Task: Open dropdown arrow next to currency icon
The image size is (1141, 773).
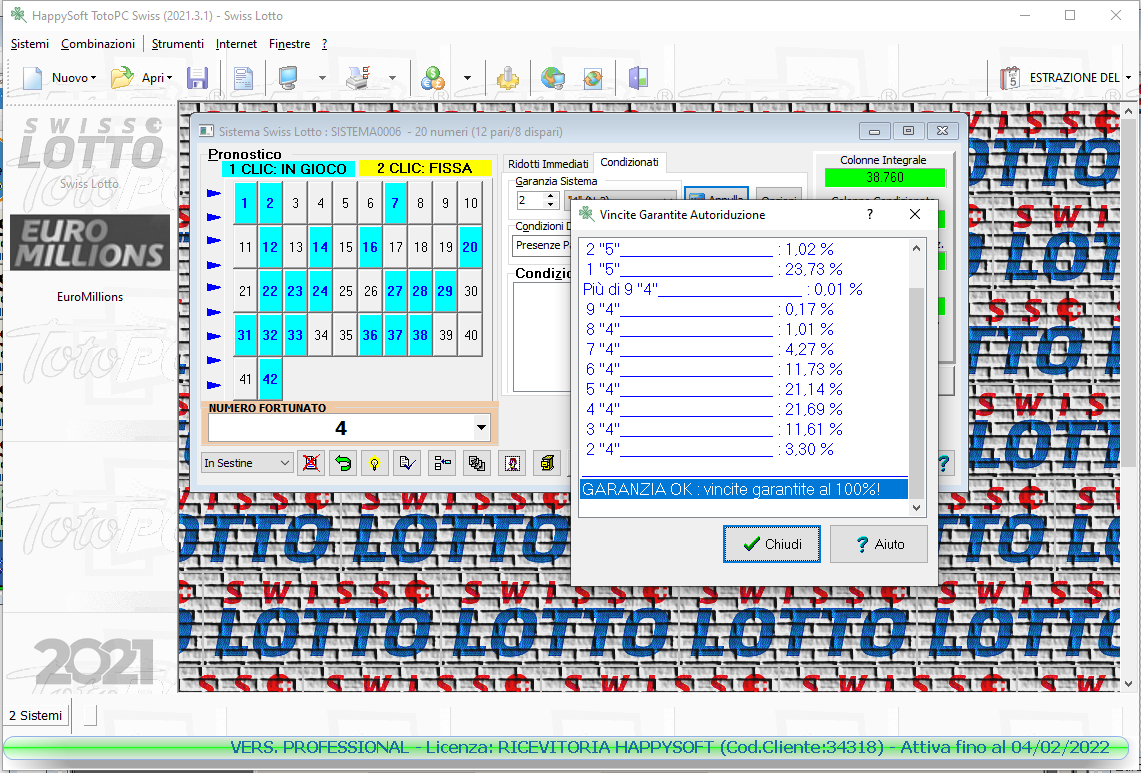Action: (467, 78)
